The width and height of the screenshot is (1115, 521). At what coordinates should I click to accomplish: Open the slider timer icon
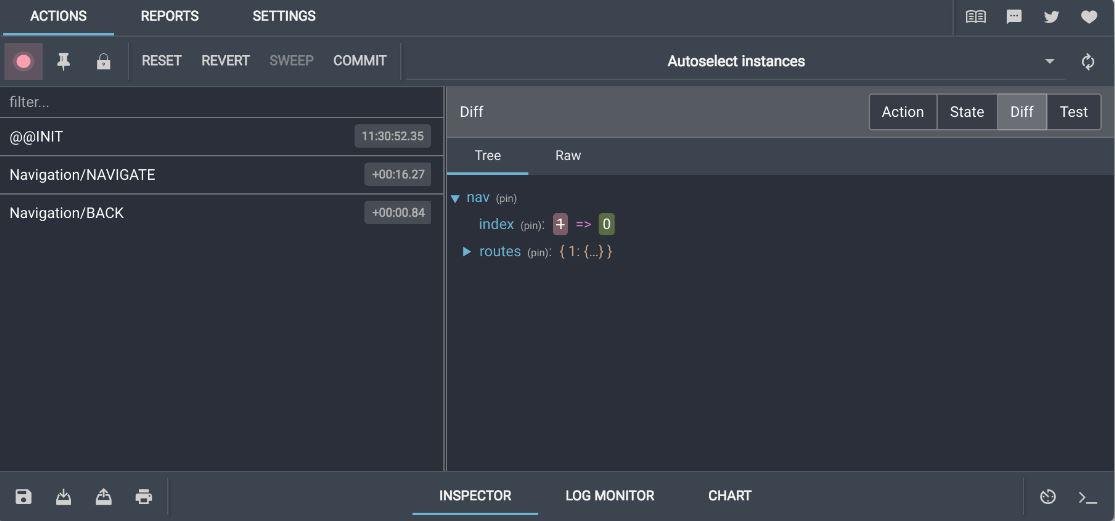click(1047, 497)
